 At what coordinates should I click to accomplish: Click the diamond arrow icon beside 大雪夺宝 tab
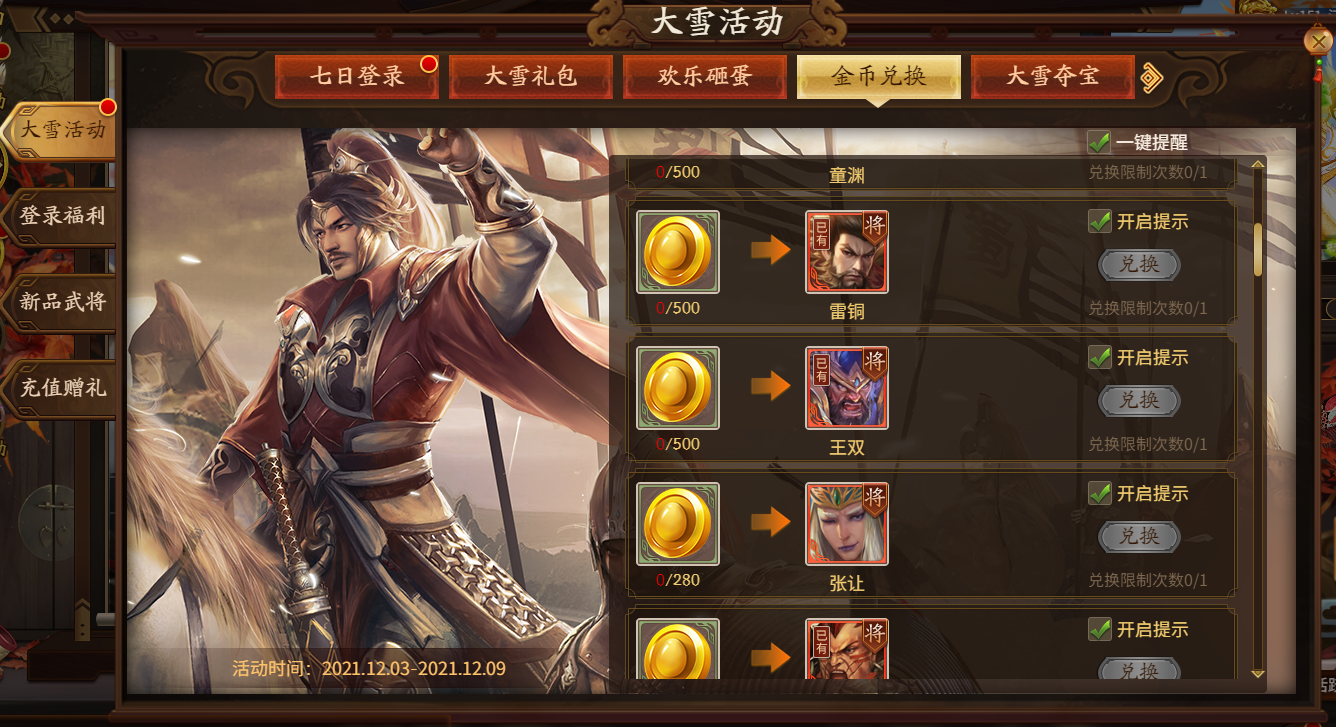(x=1152, y=77)
